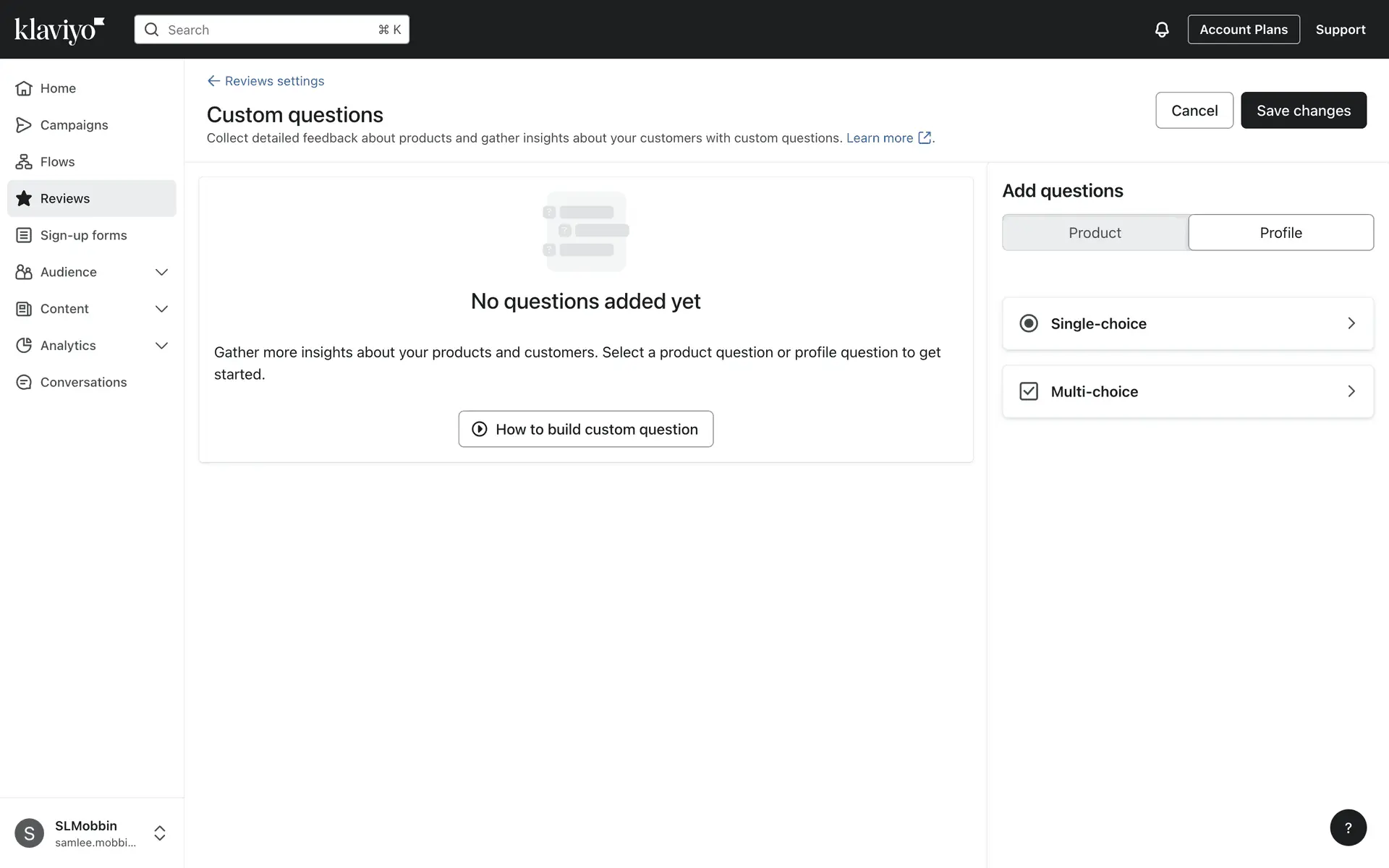The width and height of the screenshot is (1389, 868).
Task: Expand the Analytics menu chevron
Action: point(161,346)
